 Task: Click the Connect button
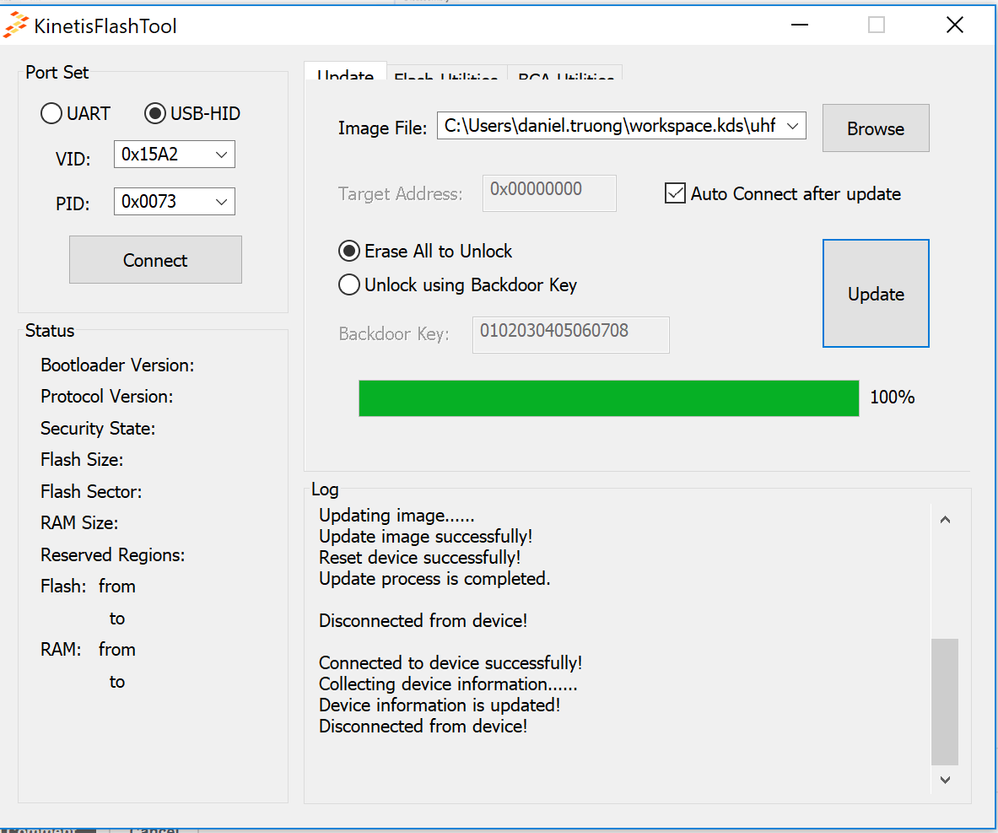(x=155, y=260)
